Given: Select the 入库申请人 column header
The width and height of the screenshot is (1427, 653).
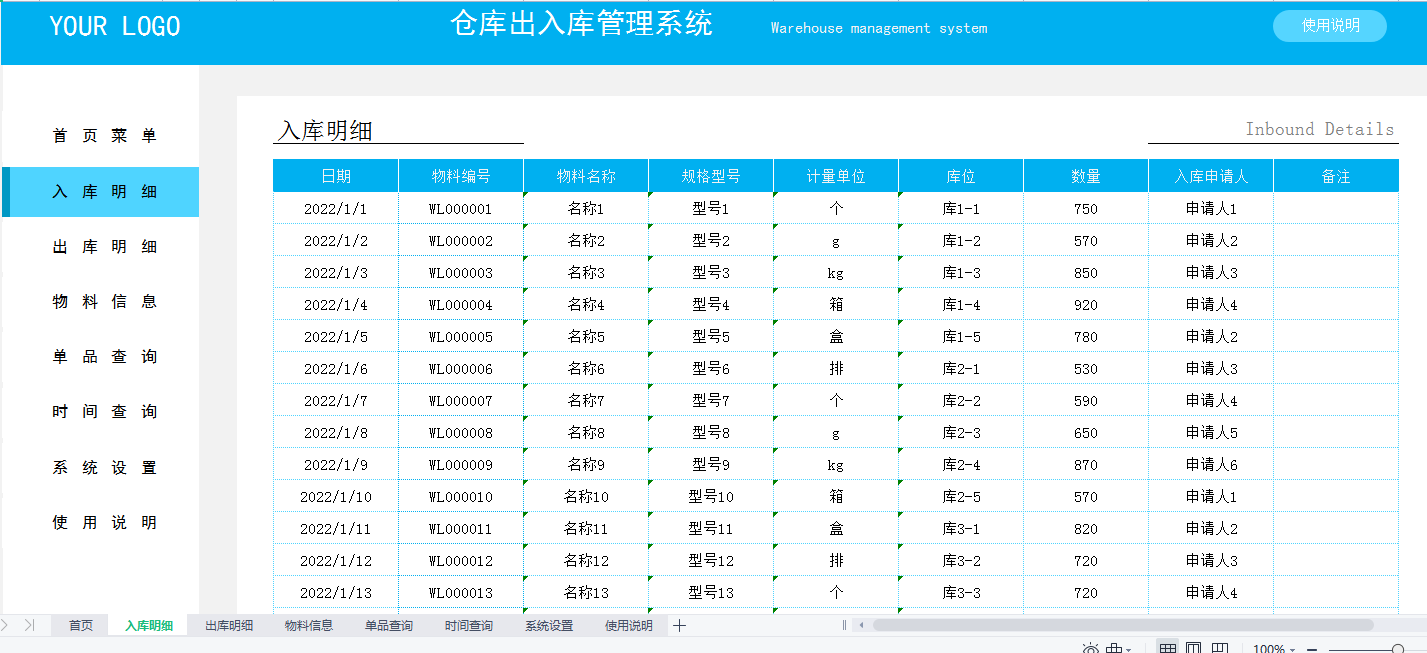Looking at the screenshot, I should coord(1211,176).
